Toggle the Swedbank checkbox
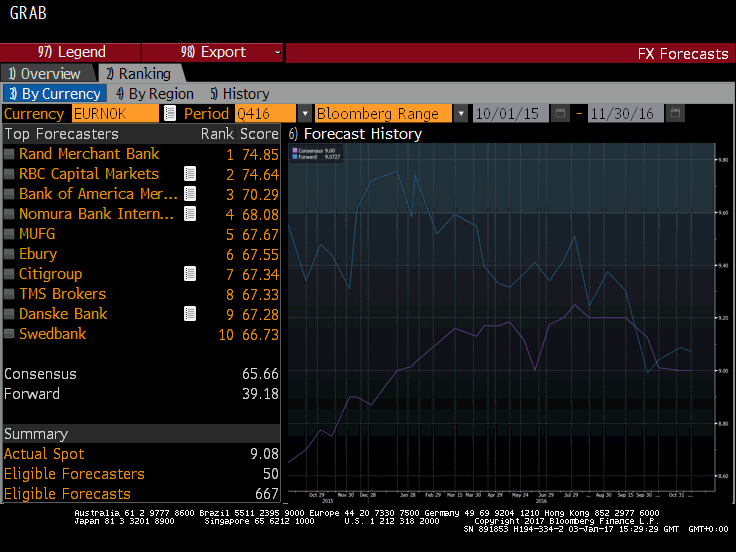Screen dimensions: 736x552 pyautogui.click(x=9, y=334)
